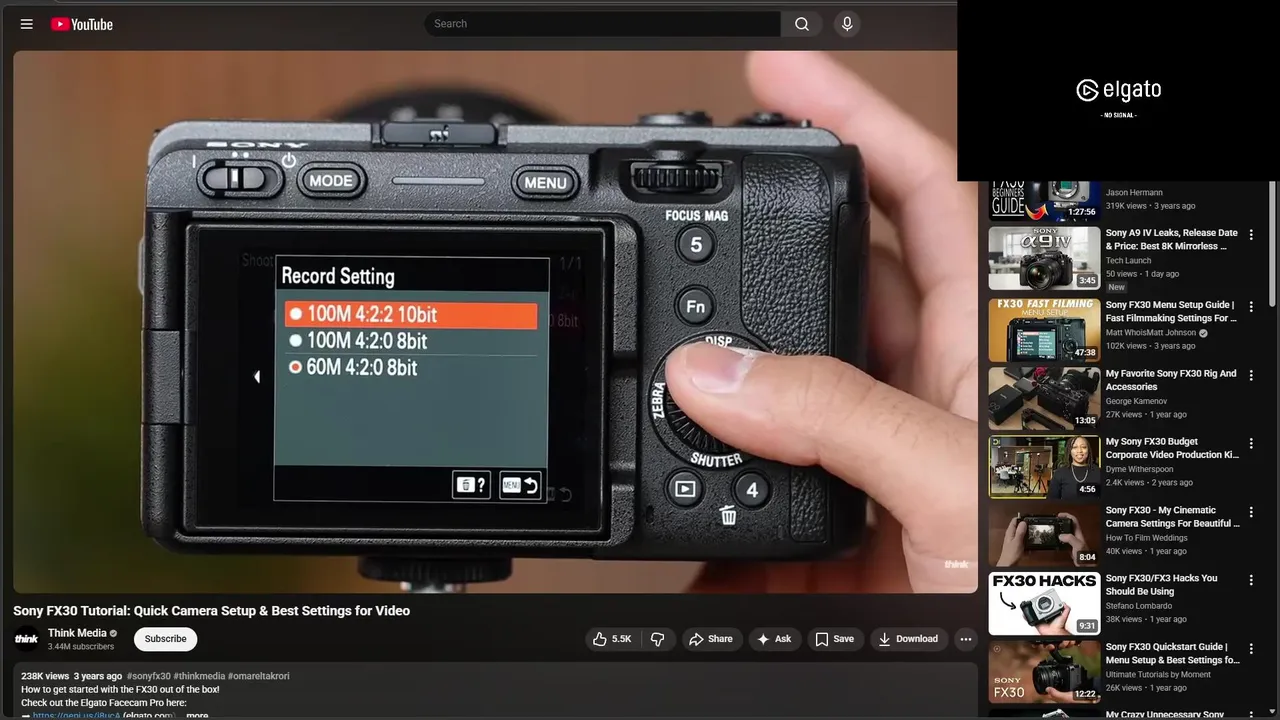Click channel name 'Stefano Lombardo'

[1138, 606]
